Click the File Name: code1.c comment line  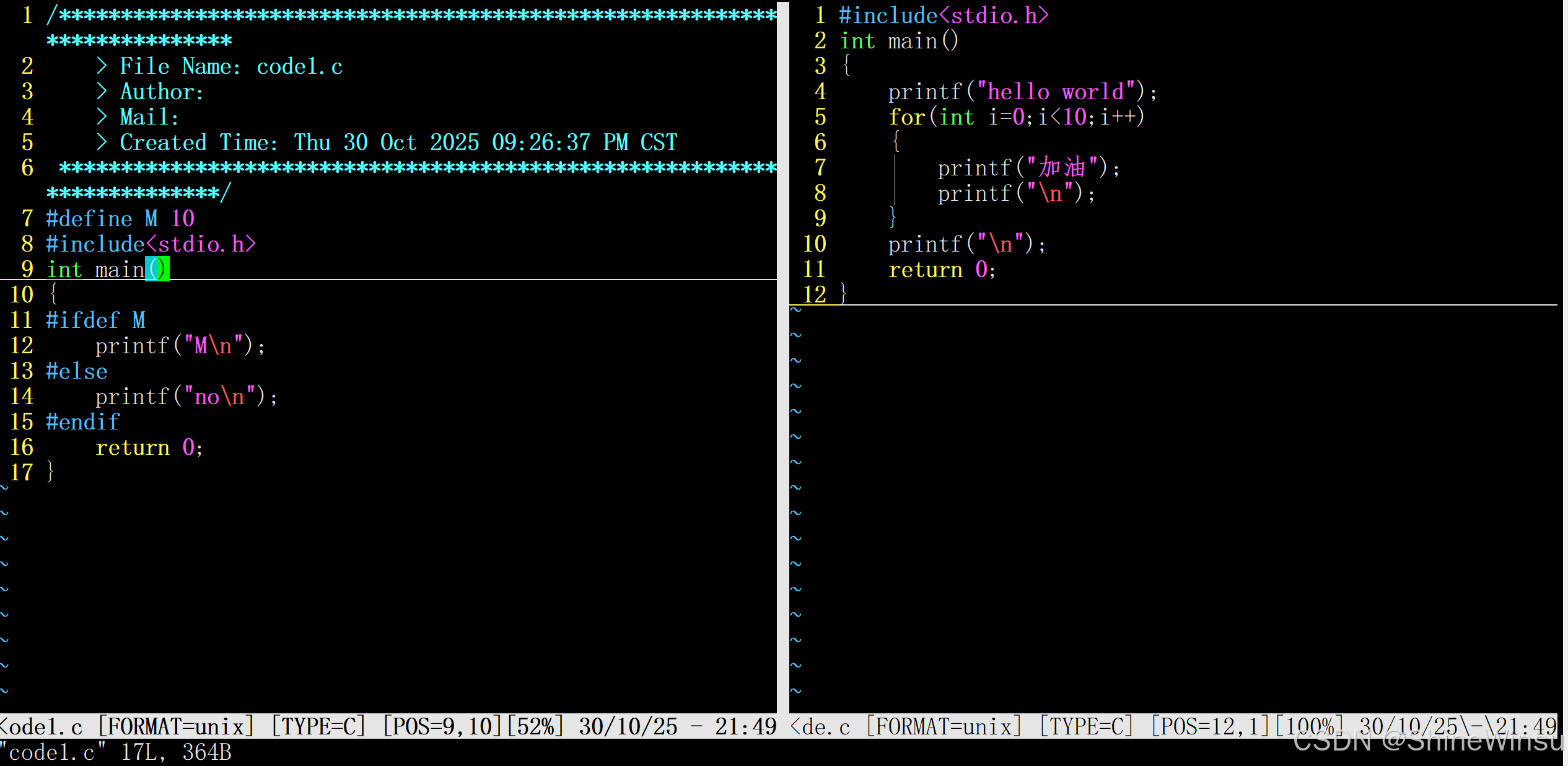click(x=230, y=66)
